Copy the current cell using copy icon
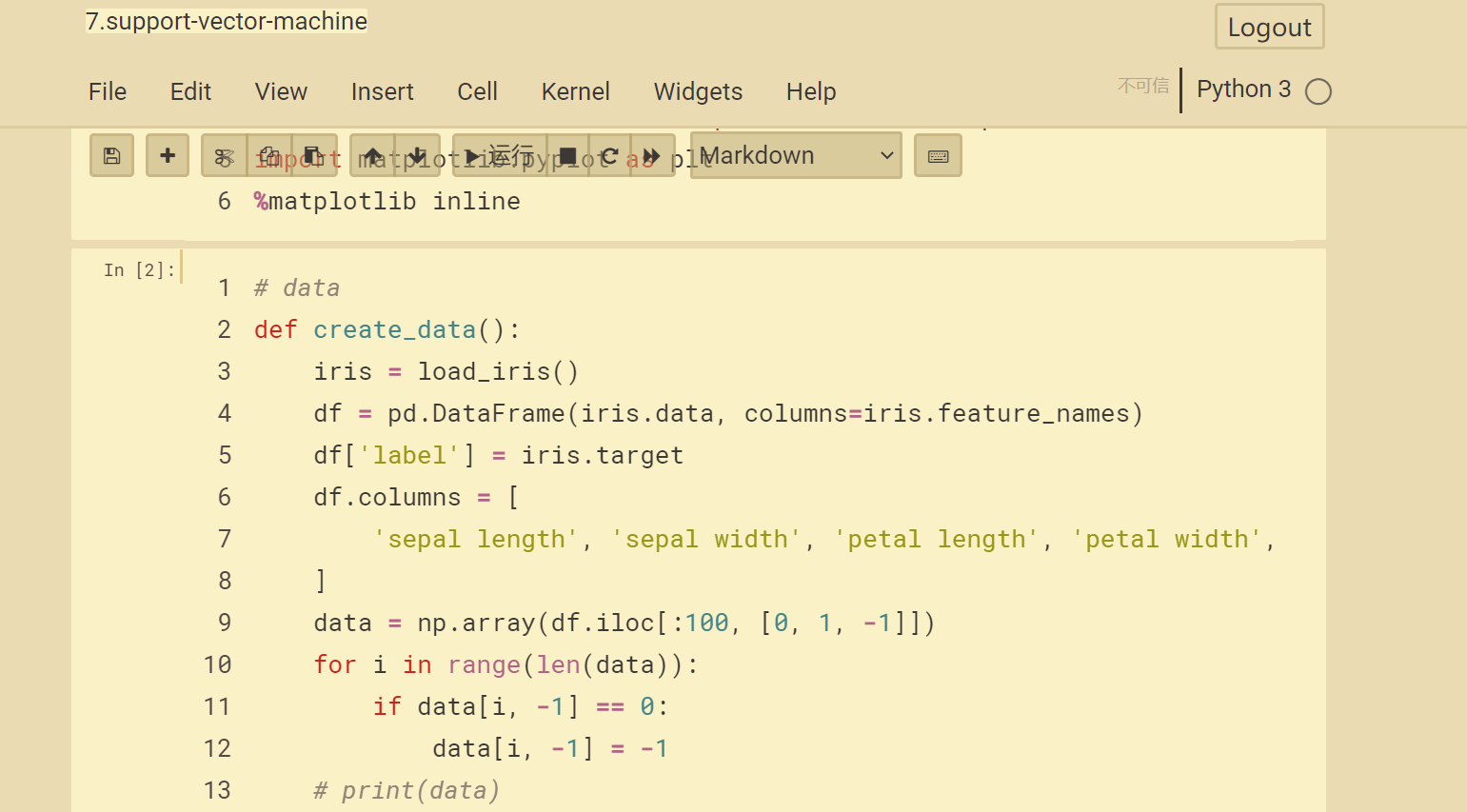1467x812 pixels. 268,155
